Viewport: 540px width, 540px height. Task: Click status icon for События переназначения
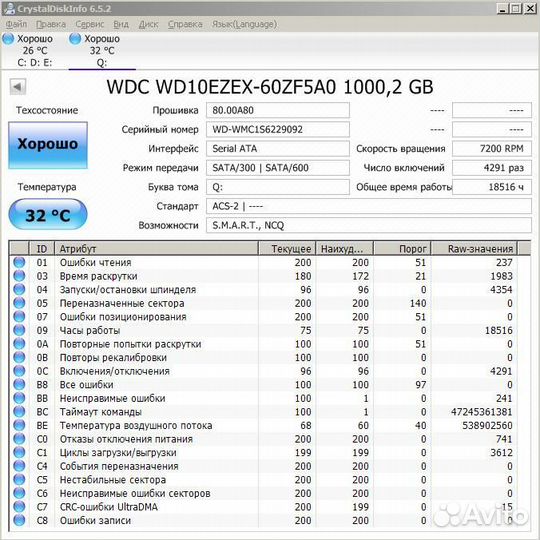click(19, 466)
